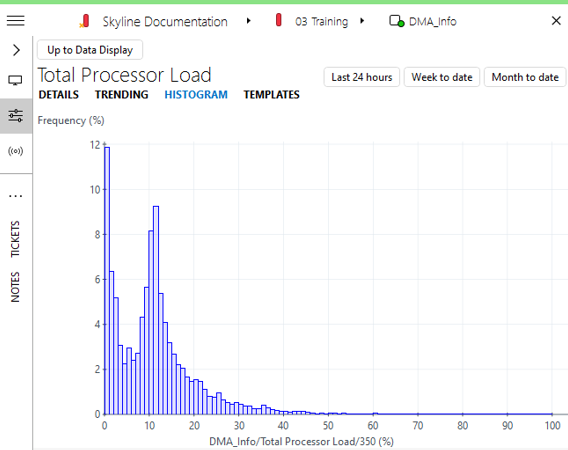Screen dimensions: 568x450
Task: Show Last 24 hours data
Action: tap(362, 77)
